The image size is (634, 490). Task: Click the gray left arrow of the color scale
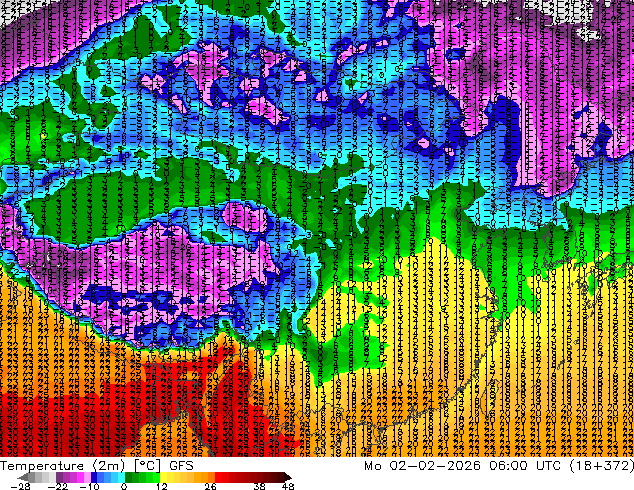[23, 477]
